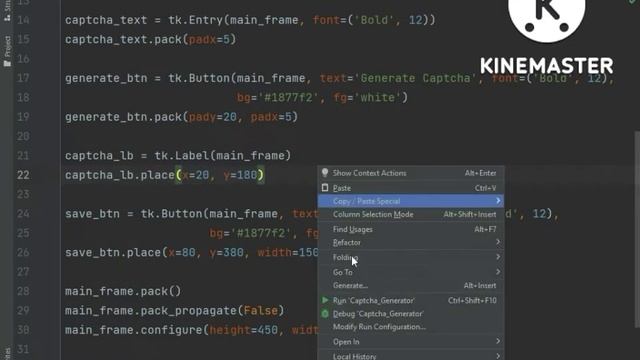Click 'main_frame.pack_propagate(False)' line

click(175, 311)
